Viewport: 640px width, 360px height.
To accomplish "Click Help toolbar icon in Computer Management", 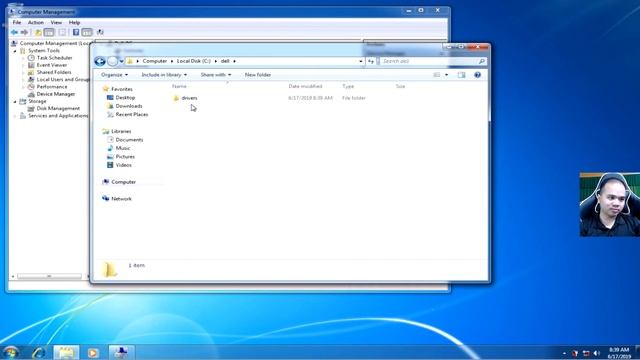I will click(x=76, y=32).
